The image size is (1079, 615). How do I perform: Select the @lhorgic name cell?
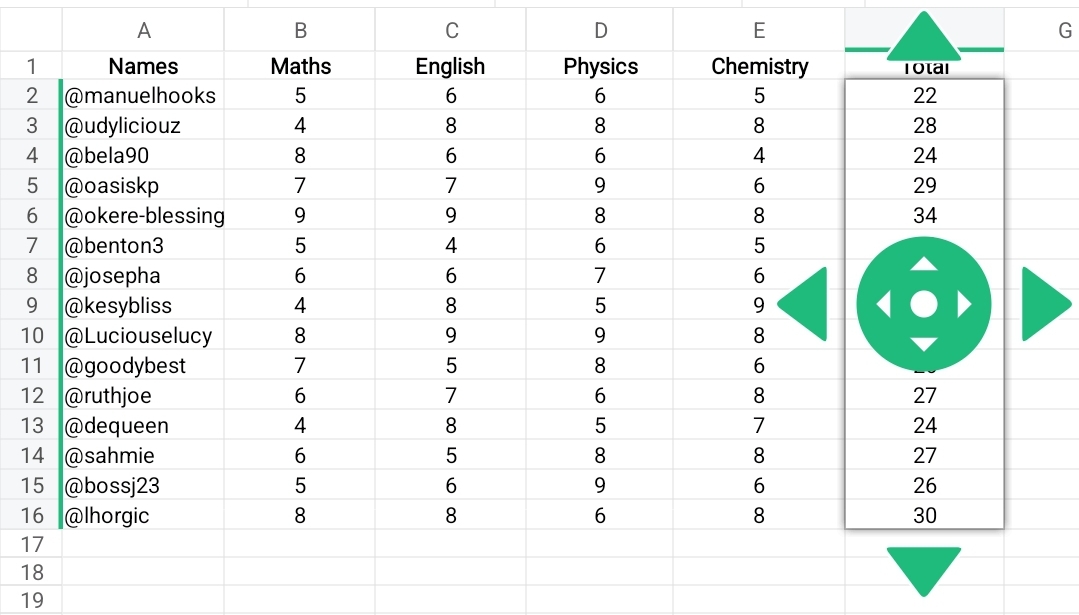point(144,516)
